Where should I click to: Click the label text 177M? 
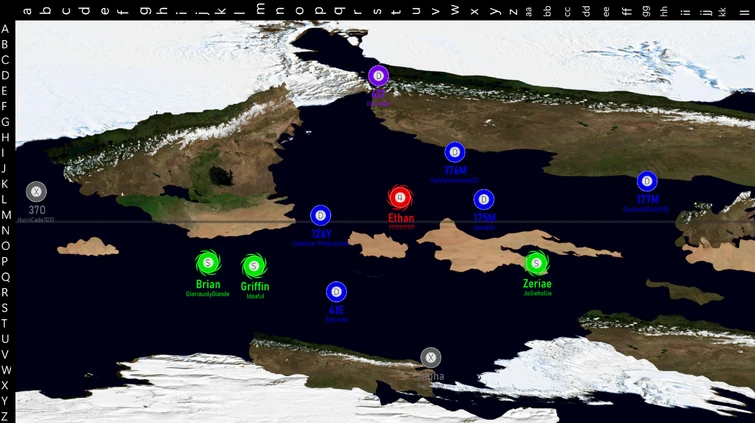click(x=648, y=199)
